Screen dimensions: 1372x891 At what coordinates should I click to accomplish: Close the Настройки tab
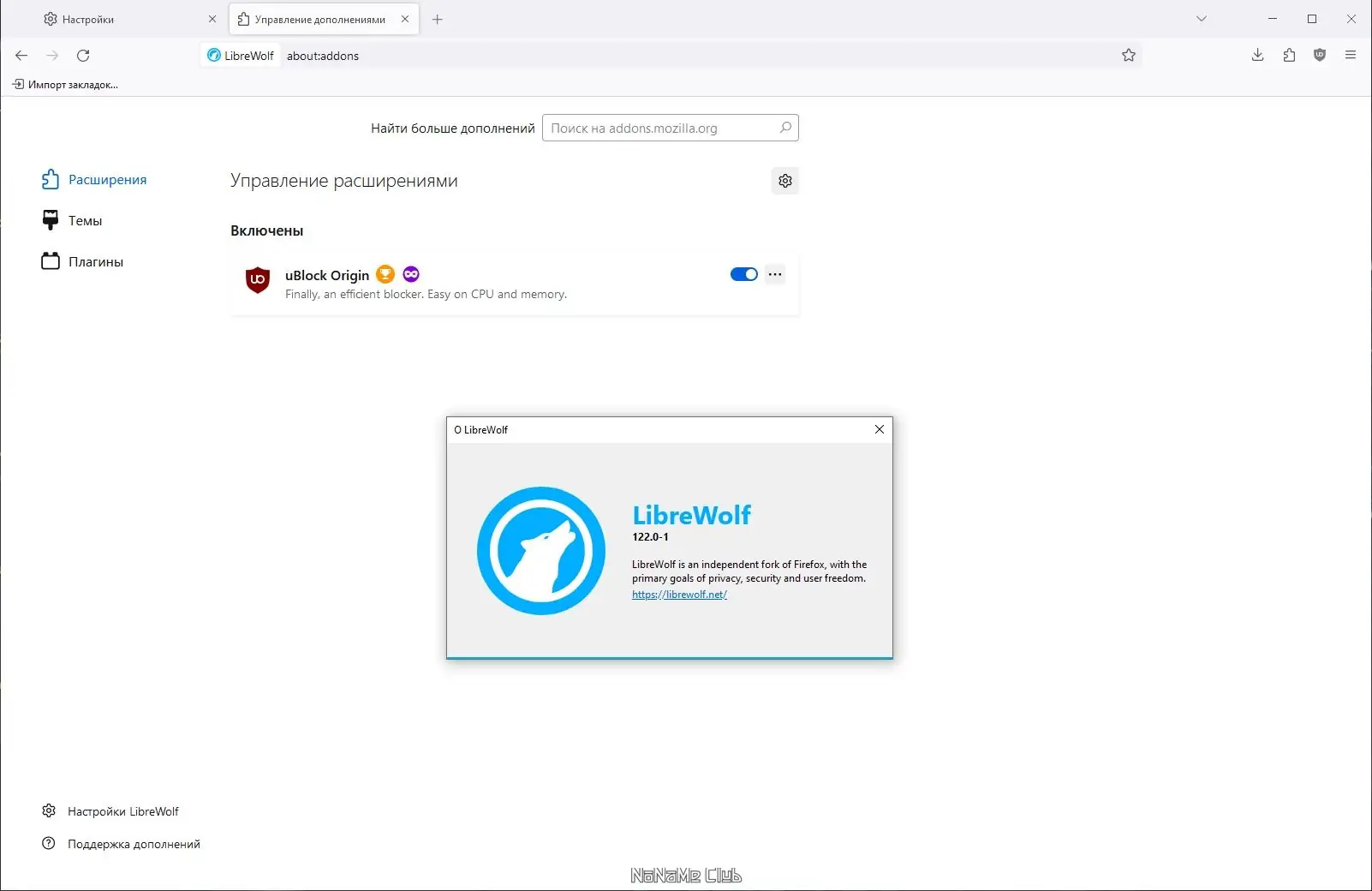(x=212, y=19)
